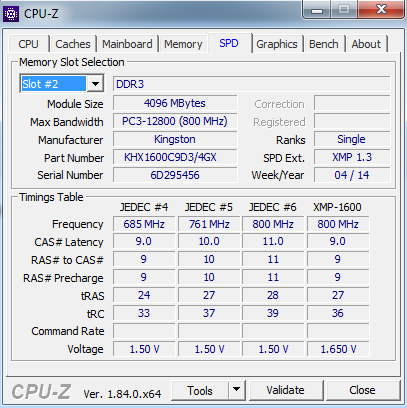Image resolution: width=407 pixels, height=408 pixels.
Task: Open the About tab
Action: pyautogui.click(x=366, y=44)
